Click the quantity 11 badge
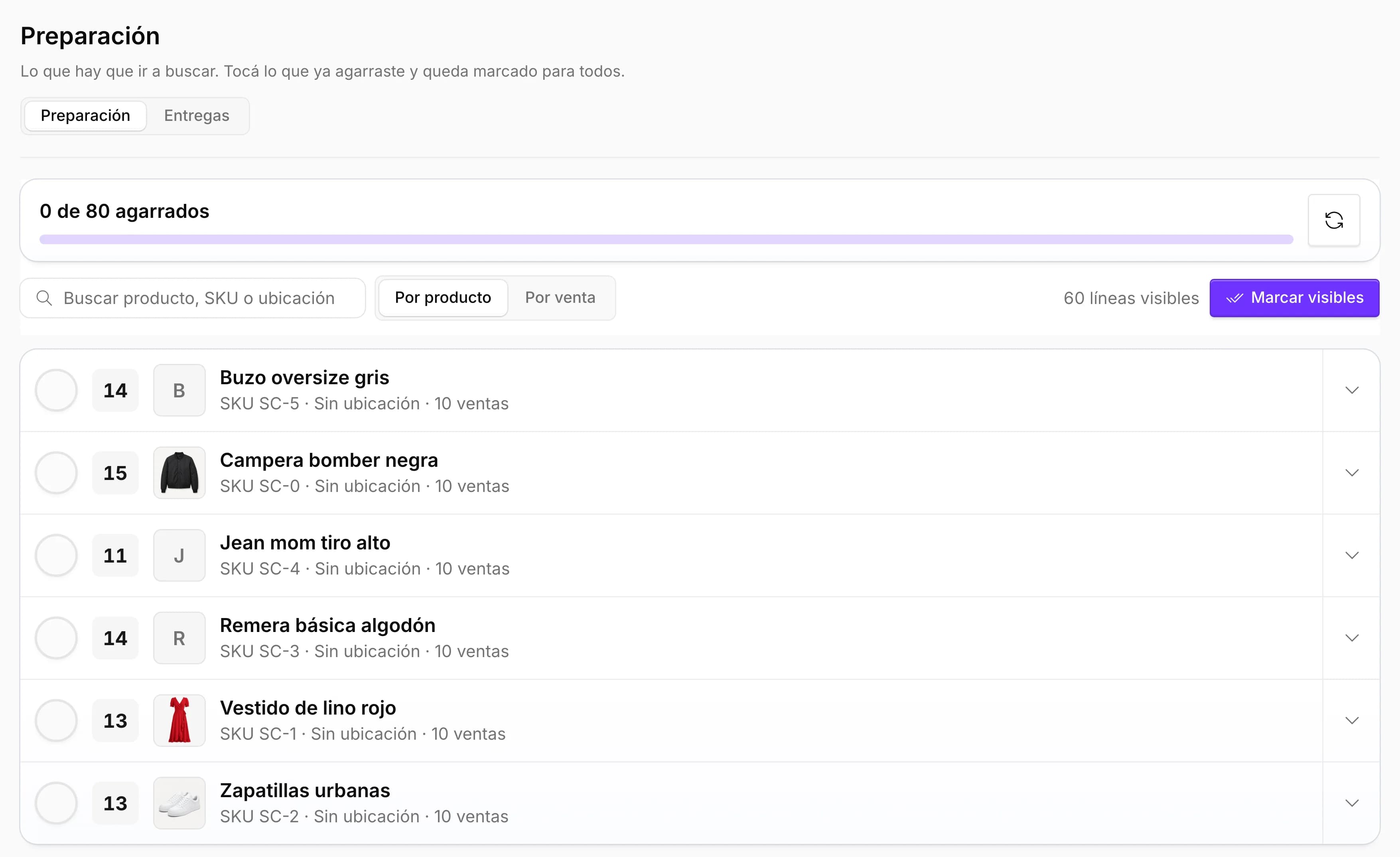This screenshot has height=857, width=1400. (115, 555)
